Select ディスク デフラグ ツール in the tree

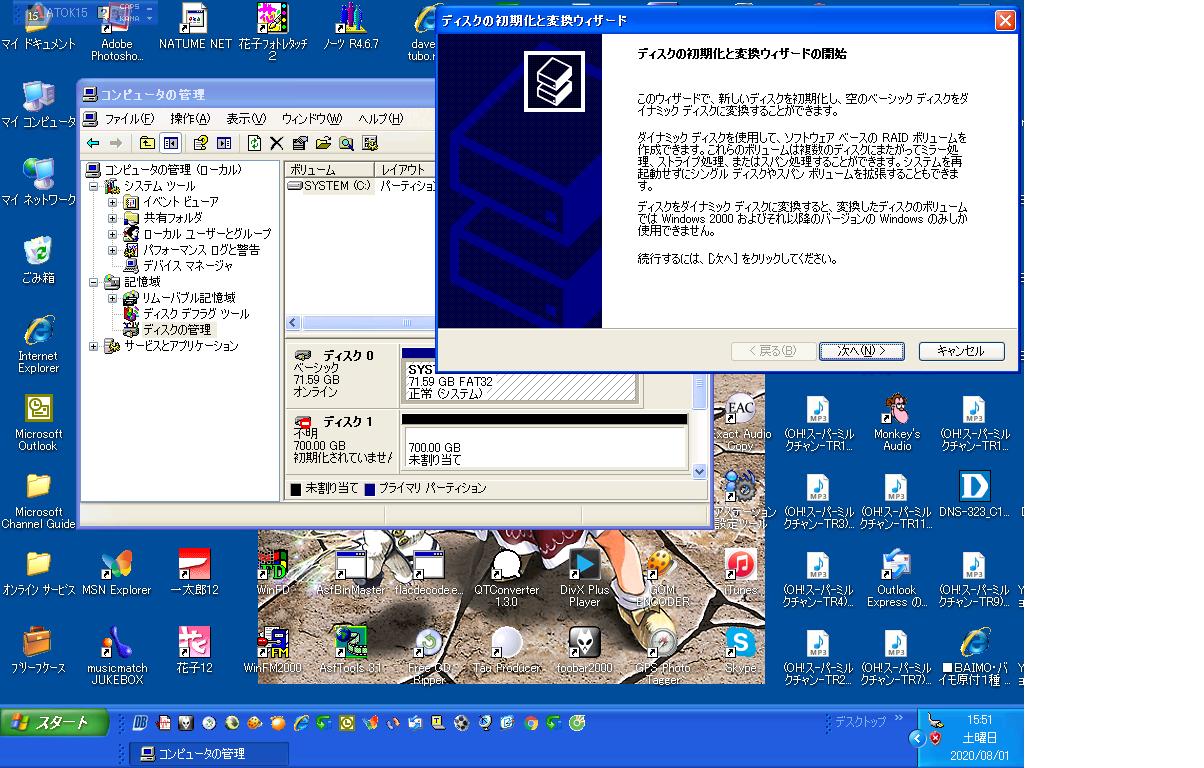(x=196, y=314)
